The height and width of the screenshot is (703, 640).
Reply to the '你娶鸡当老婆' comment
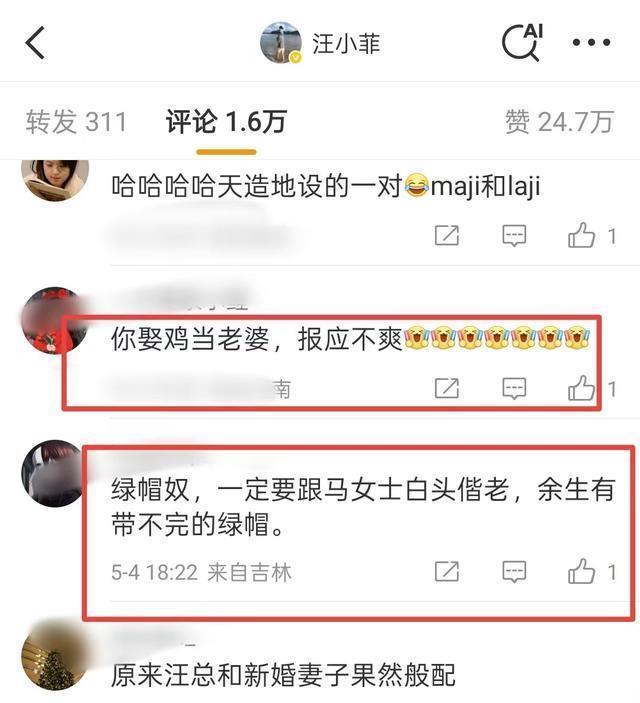coord(514,388)
